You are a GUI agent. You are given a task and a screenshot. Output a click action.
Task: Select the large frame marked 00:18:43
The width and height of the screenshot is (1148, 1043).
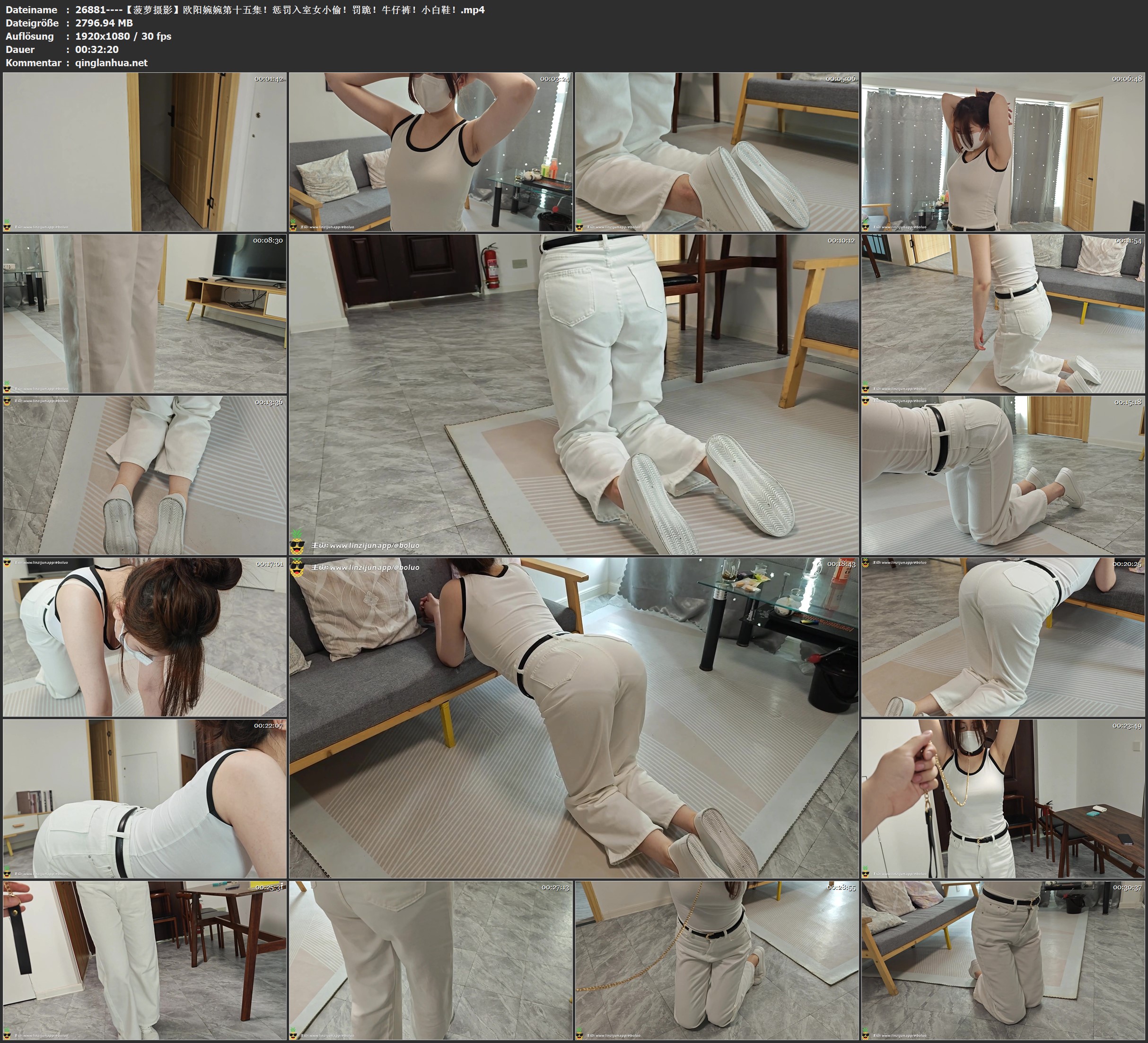click(x=574, y=718)
